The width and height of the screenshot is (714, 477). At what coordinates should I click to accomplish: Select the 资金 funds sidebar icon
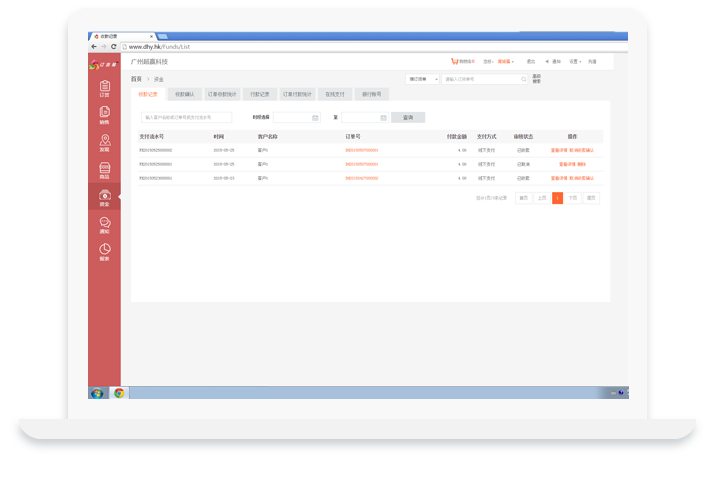point(104,197)
